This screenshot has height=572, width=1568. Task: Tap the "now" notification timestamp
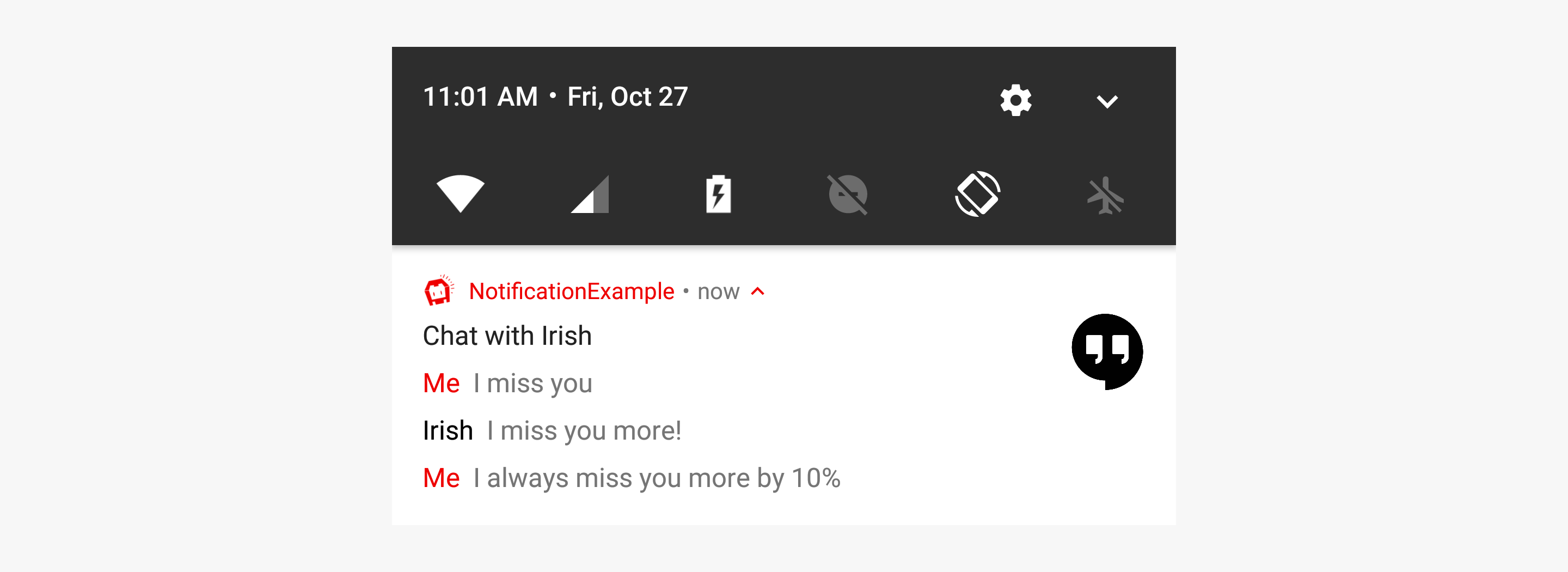(x=718, y=292)
